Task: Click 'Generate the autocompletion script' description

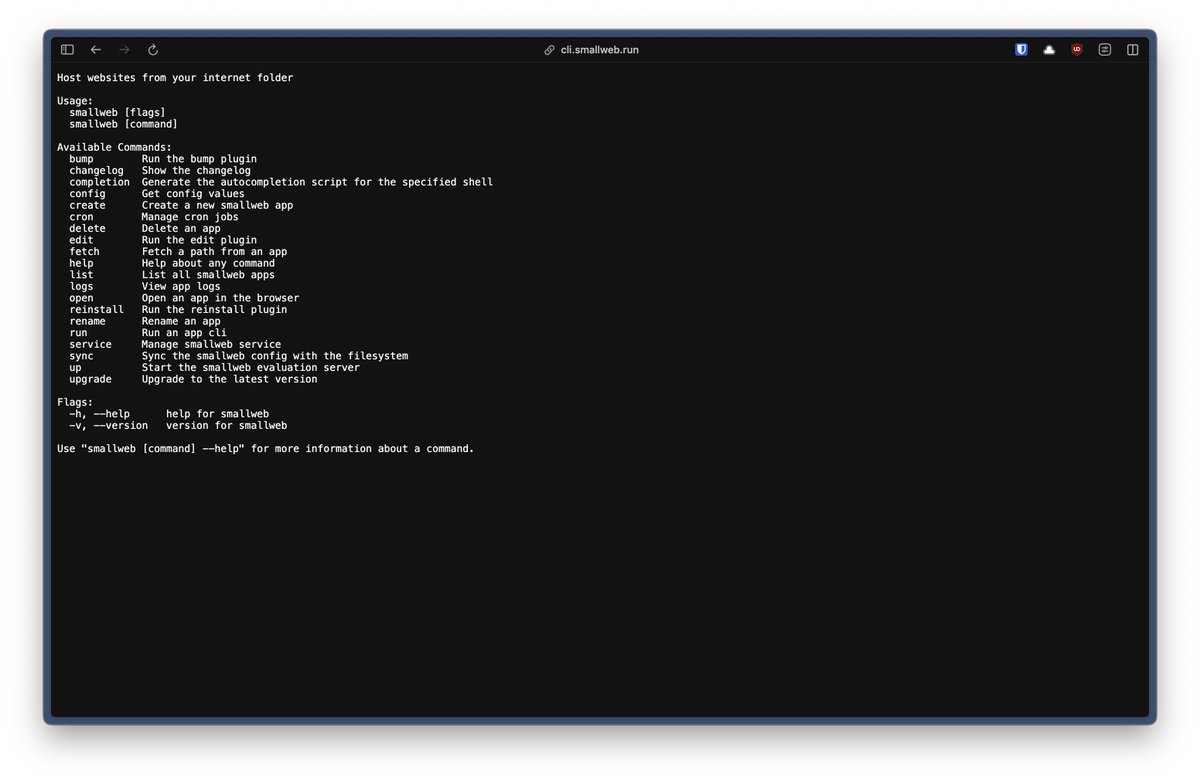Action: coord(317,182)
